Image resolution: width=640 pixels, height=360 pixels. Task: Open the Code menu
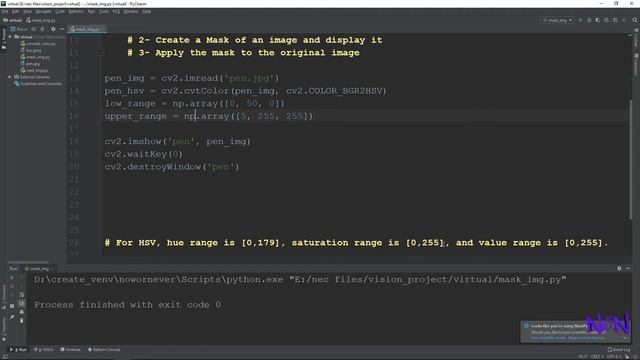click(x=60, y=11)
